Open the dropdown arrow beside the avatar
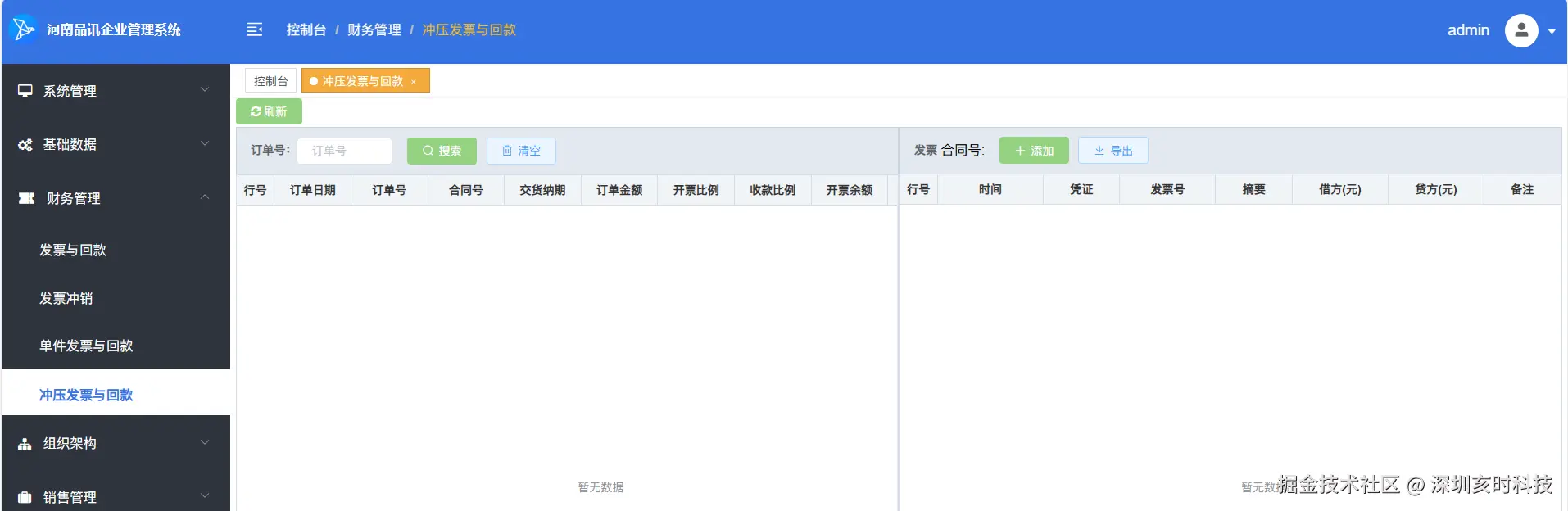The image size is (1568, 511). pyautogui.click(x=1552, y=32)
